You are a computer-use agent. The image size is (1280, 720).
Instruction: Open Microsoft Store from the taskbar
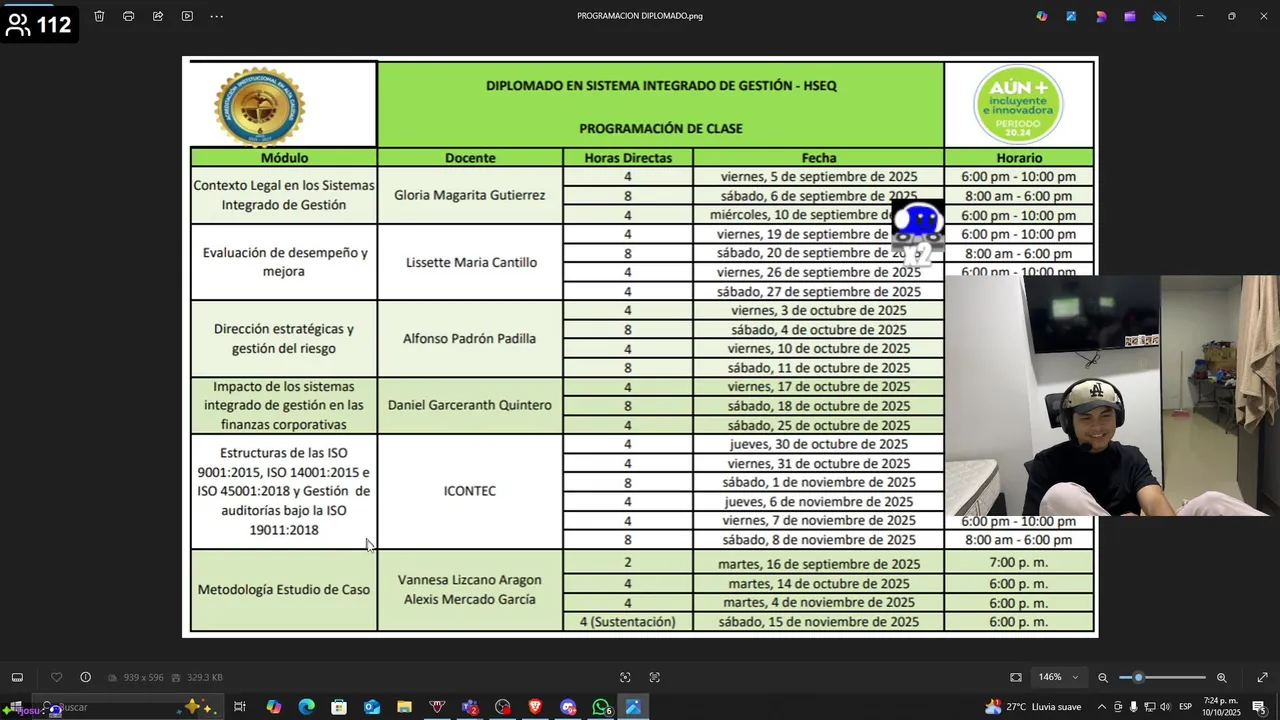339,707
